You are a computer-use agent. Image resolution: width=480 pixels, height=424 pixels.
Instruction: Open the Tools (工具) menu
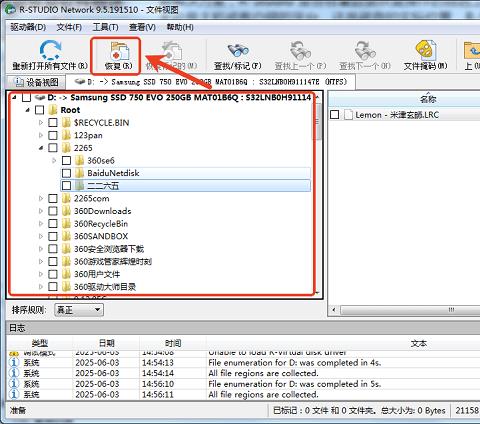click(x=105, y=27)
